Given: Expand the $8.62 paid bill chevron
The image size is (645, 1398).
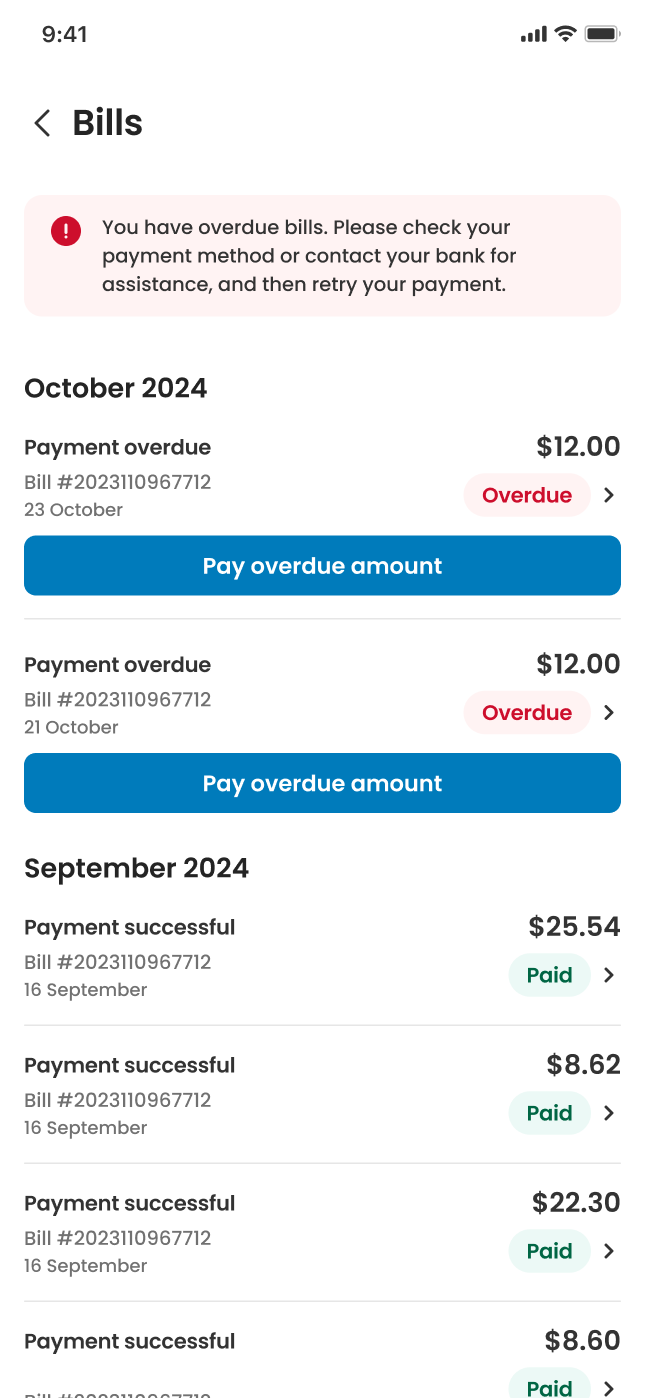Looking at the screenshot, I should pyautogui.click(x=609, y=1113).
